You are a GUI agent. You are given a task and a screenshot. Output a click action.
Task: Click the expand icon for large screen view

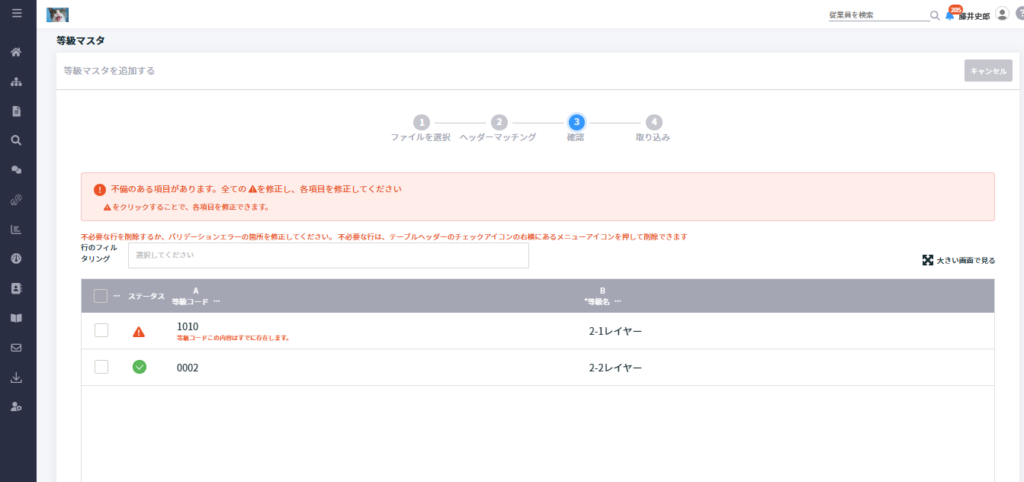[x=927, y=260]
